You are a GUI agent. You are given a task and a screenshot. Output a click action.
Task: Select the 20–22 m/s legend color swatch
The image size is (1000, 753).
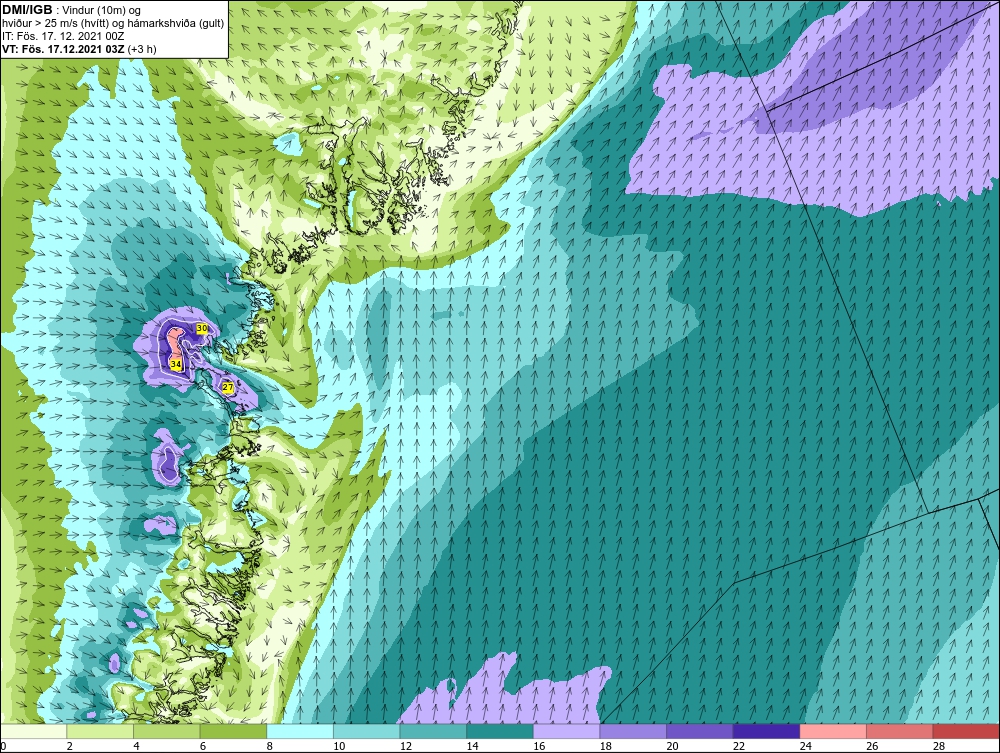pyautogui.click(x=700, y=731)
